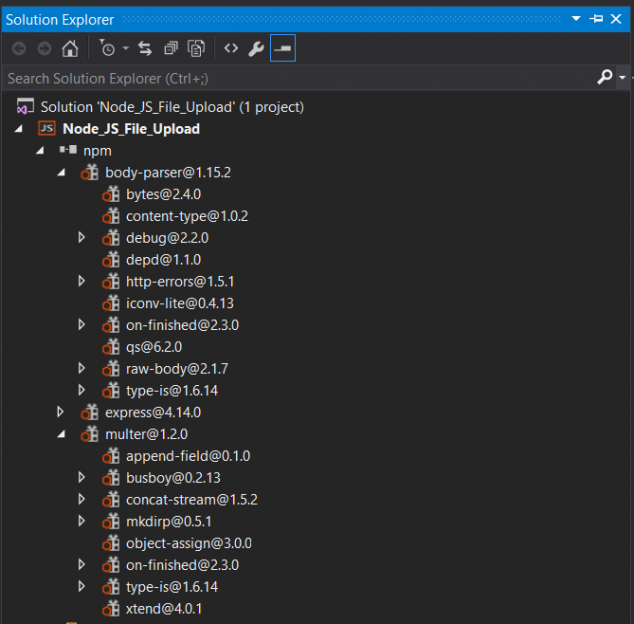Click the solution icon beside Solution text

pos(25,106)
